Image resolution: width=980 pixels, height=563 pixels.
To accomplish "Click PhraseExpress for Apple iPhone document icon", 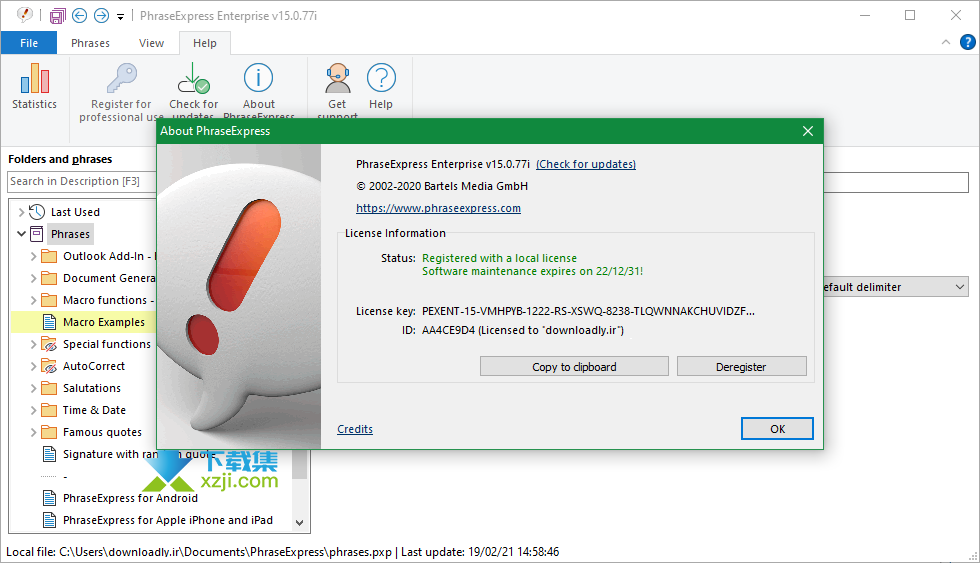I will tap(49, 520).
